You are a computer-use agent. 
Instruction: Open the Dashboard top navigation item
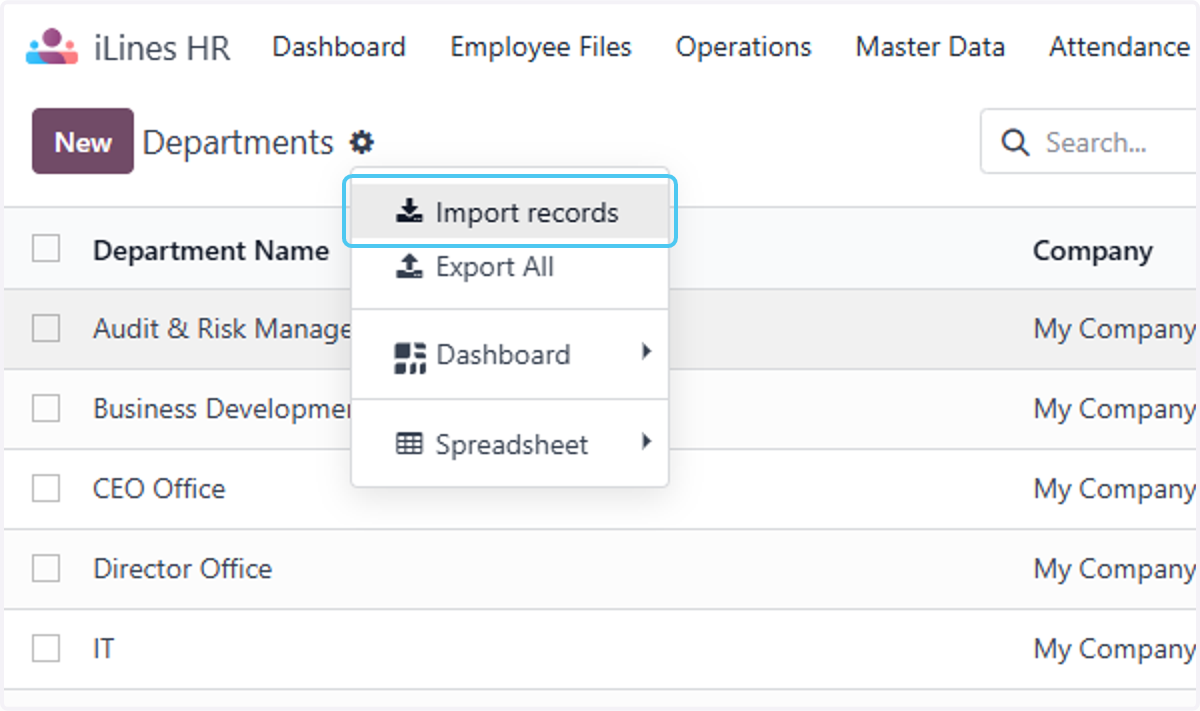(x=339, y=47)
